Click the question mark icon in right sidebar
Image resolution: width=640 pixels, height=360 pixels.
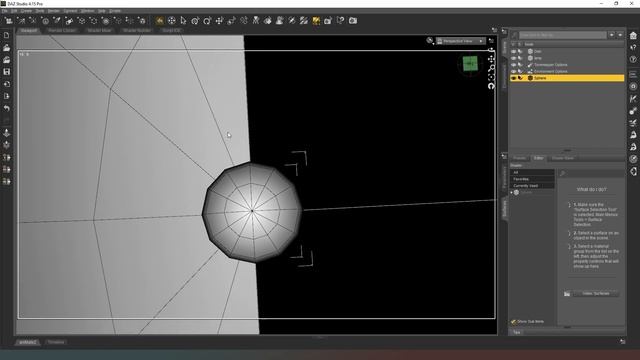click(633, 60)
